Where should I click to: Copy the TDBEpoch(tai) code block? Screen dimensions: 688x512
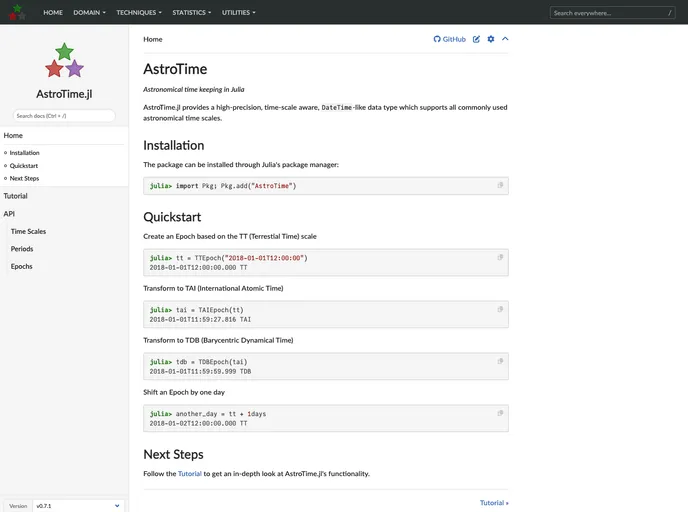(x=500, y=361)
